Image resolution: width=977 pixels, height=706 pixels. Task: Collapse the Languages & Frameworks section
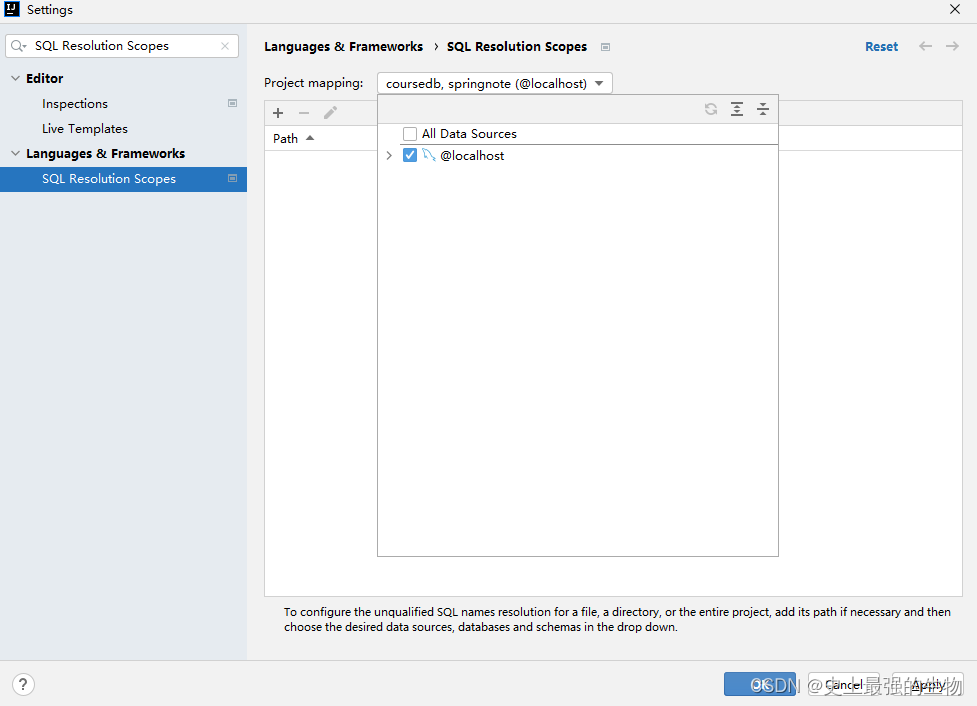point(15,153)
